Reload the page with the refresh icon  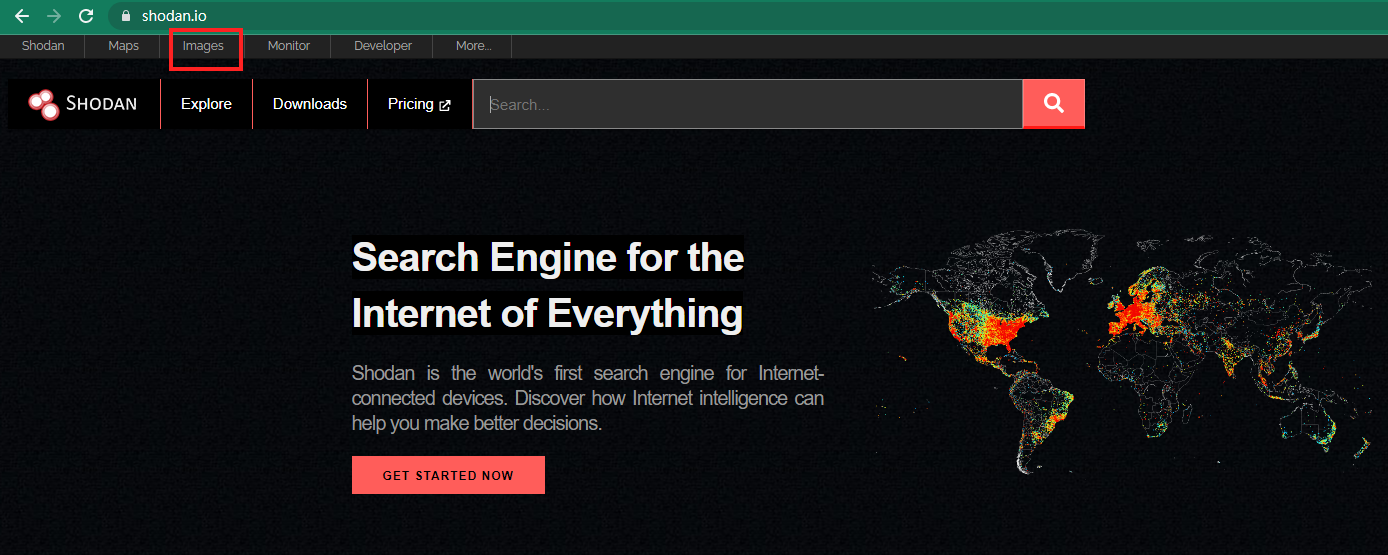86,16
